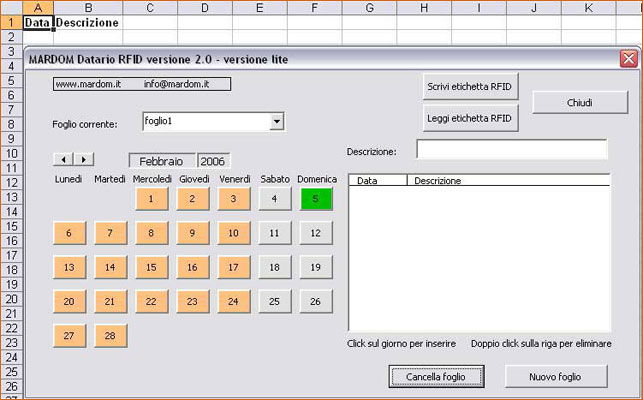The image size is (643, 400).
Task: Select Saturday day 11
Action: [x=274, y=233]
